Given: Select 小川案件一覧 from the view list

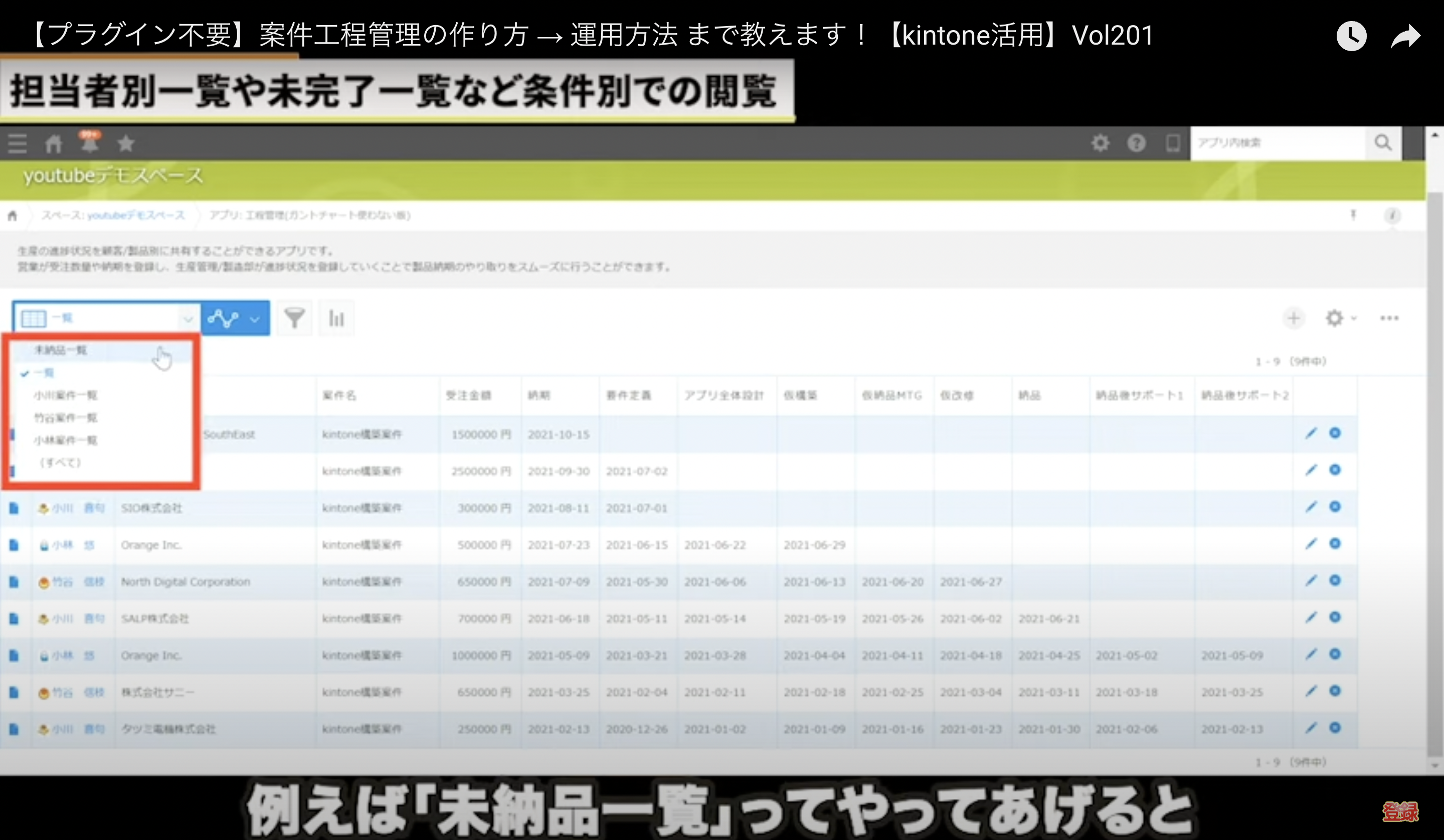Looking at the screenshot, I should click(65, 395).
